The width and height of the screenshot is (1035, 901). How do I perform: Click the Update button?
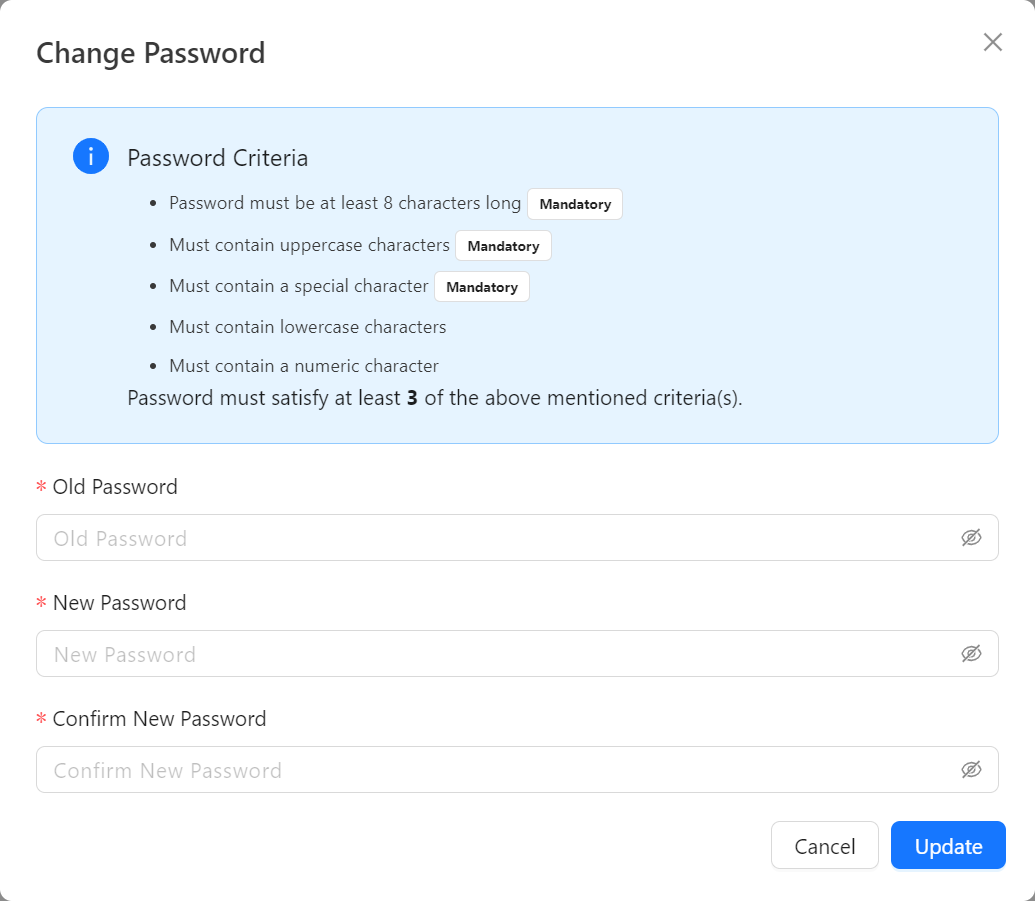click(948, 846)
